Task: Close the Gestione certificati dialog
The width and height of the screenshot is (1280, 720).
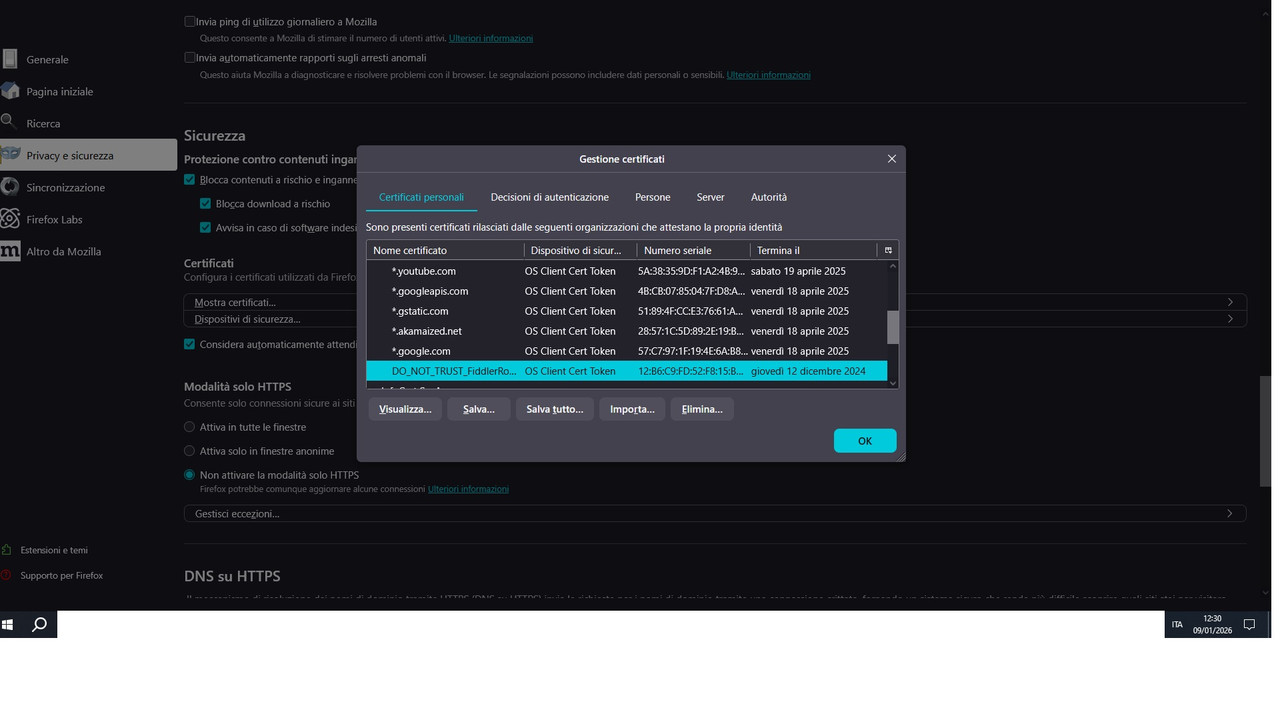Action: (892, 158)
